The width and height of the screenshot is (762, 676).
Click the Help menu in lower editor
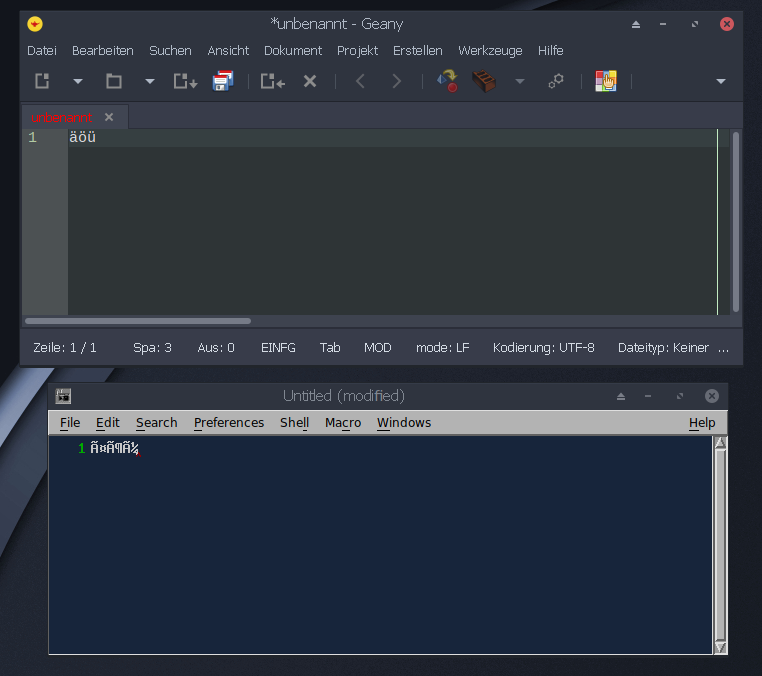point(702,423)
